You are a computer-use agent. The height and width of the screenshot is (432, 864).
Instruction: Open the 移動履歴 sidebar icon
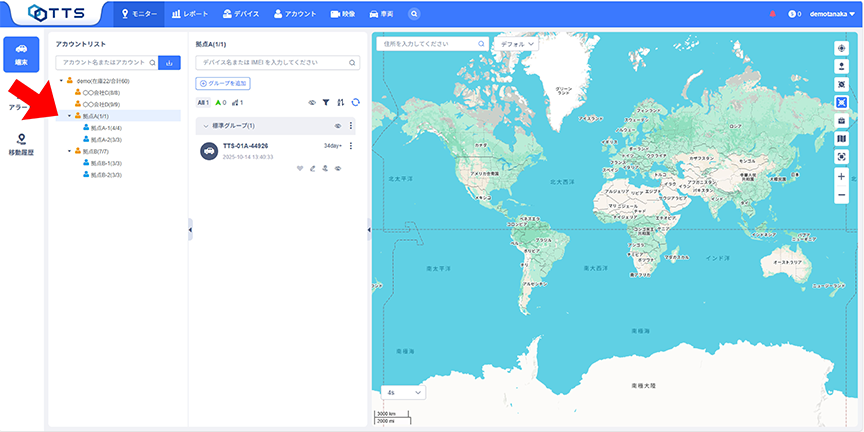click(21, 144)
